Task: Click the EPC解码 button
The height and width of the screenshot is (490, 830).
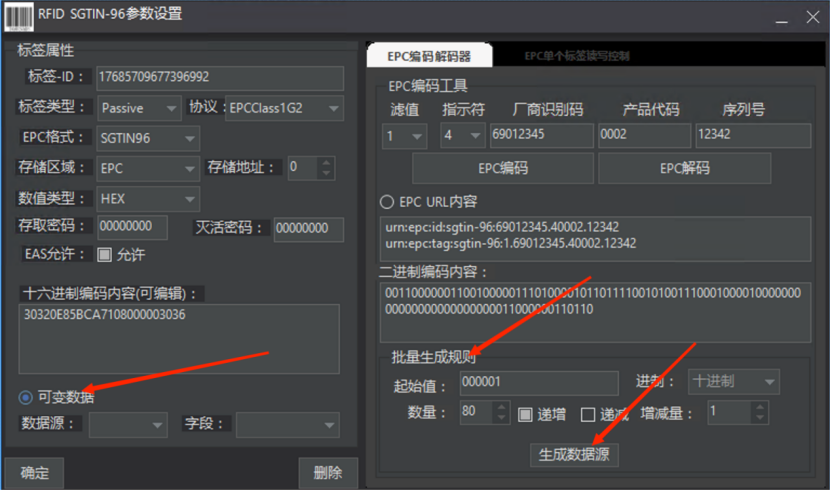Action: point(684,168)
